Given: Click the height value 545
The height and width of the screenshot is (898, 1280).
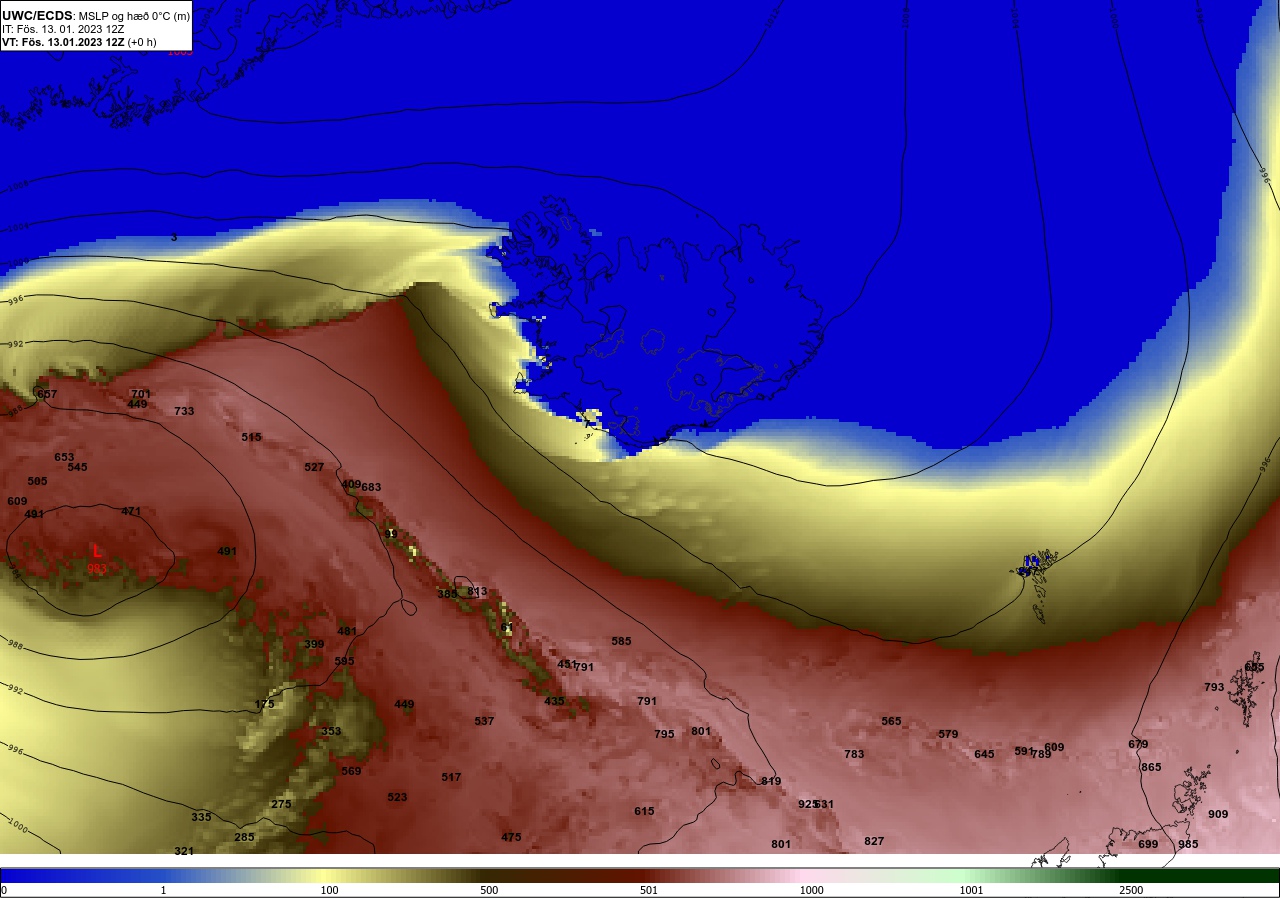Looking at the screenshot, I should 77,467.
